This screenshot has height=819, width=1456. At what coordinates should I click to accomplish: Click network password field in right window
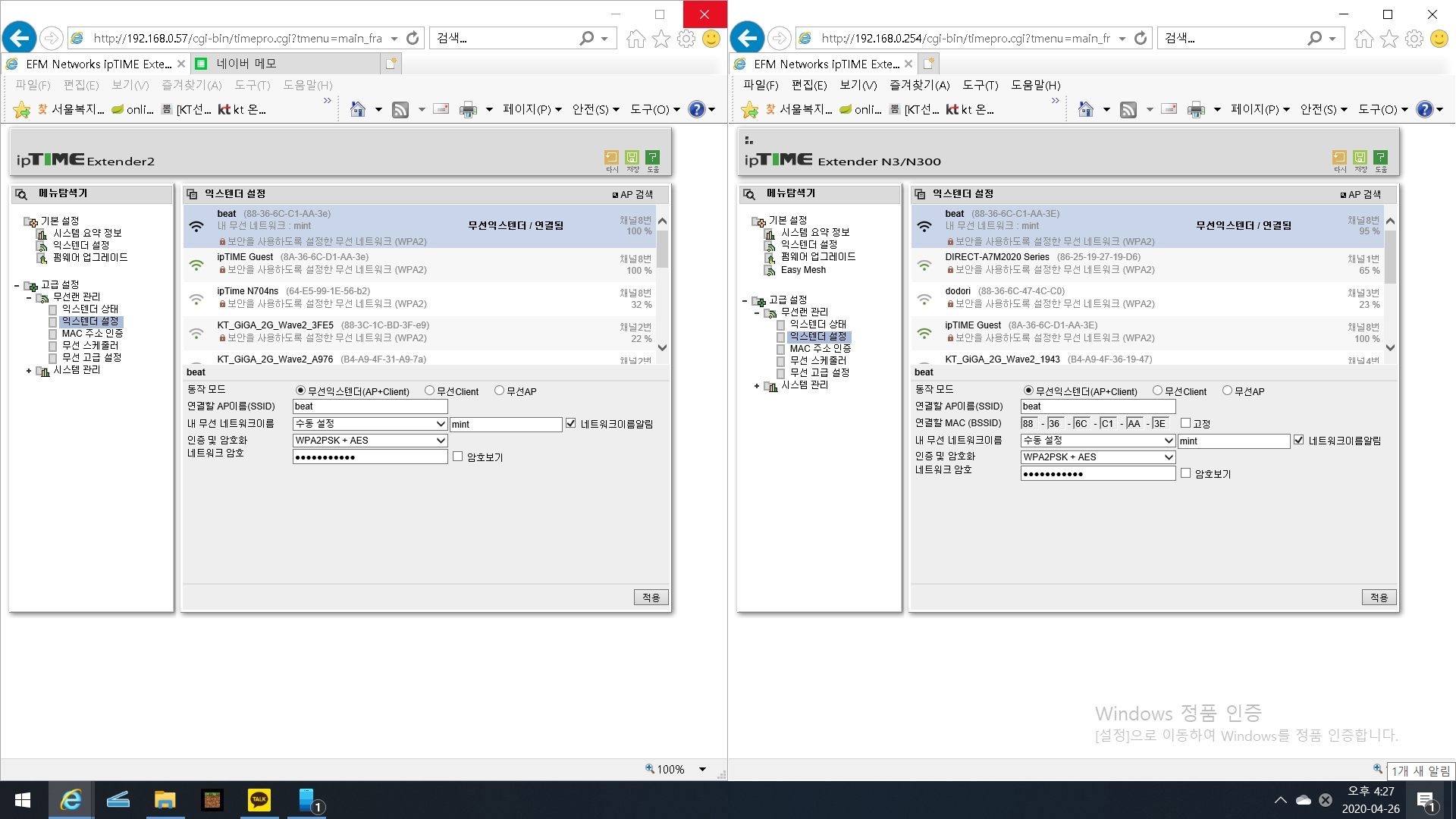coord(1098,474)
